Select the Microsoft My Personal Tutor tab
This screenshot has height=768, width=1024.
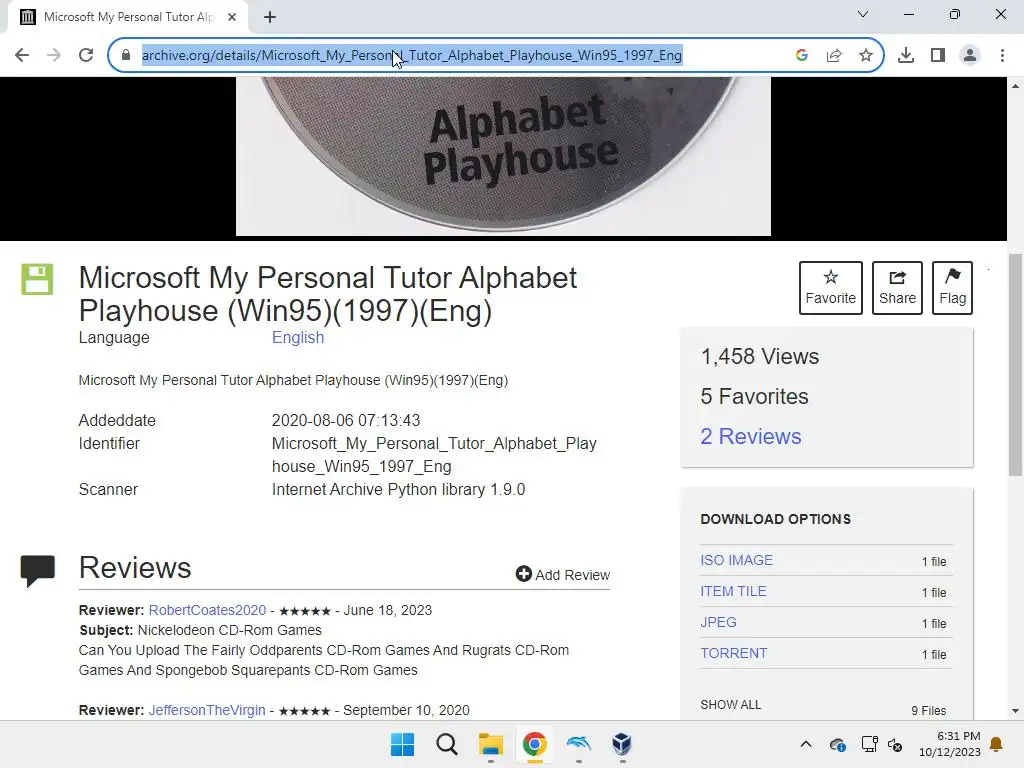128,17
